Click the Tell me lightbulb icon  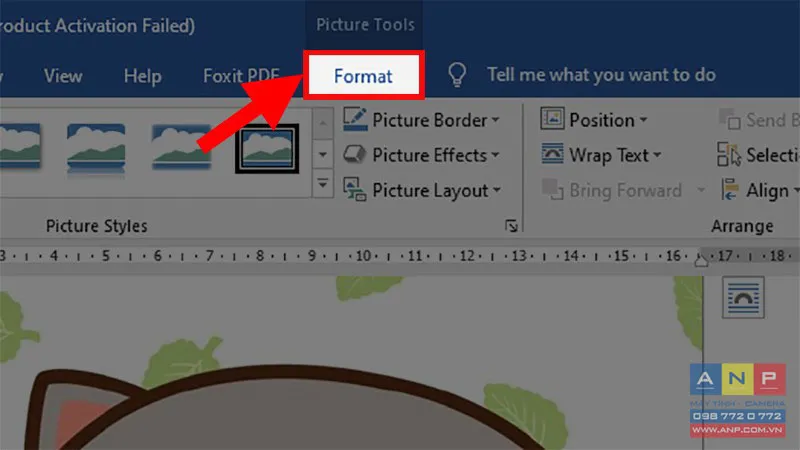click(x=457, y=75)
